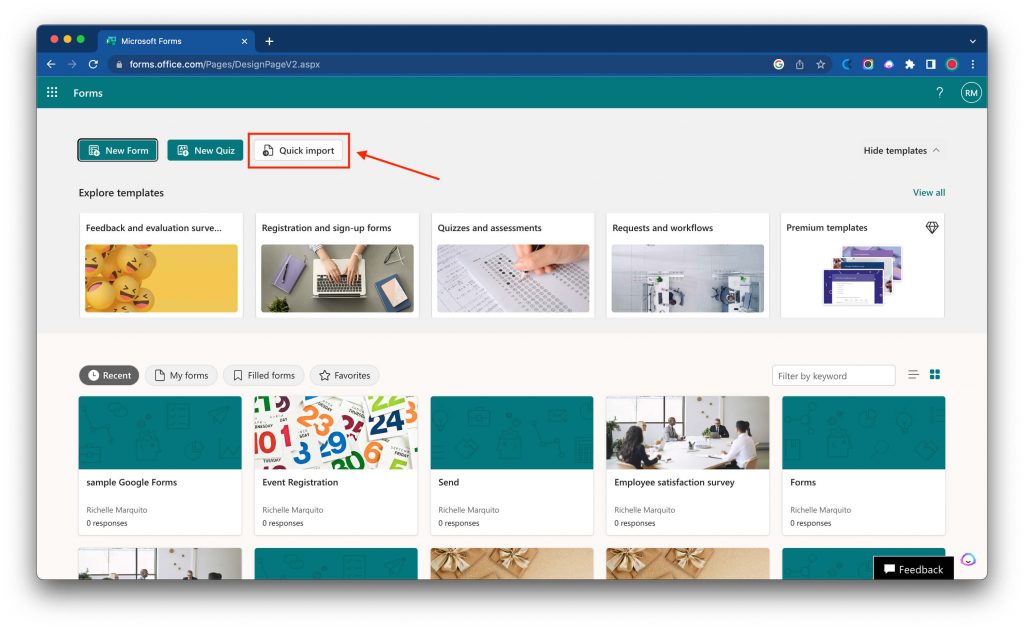The height and width of the screenshot is (628, 1024).
Task: Expand the browser tab search chevron
Action: point(972,40)
